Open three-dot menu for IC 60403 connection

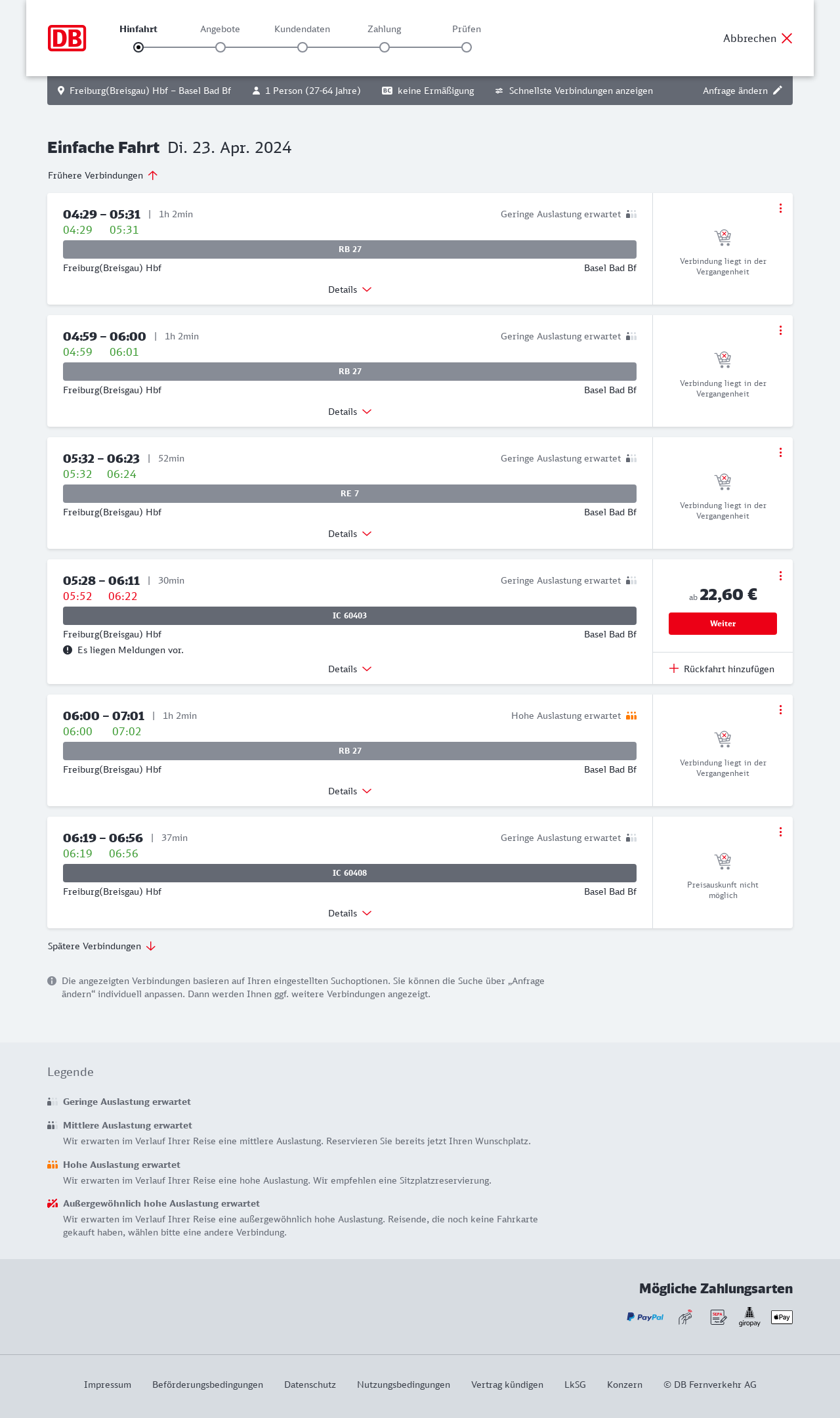(780, 576)
